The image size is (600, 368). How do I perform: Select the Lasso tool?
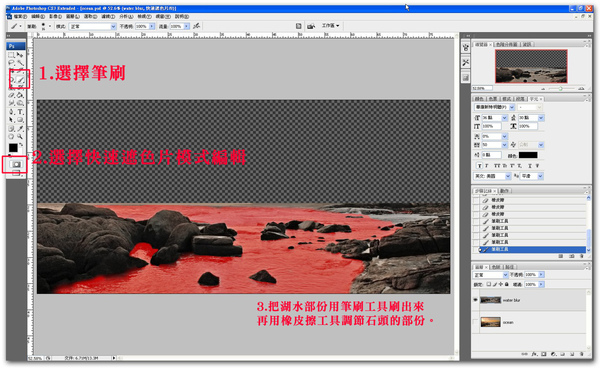[x=11, y=62]
